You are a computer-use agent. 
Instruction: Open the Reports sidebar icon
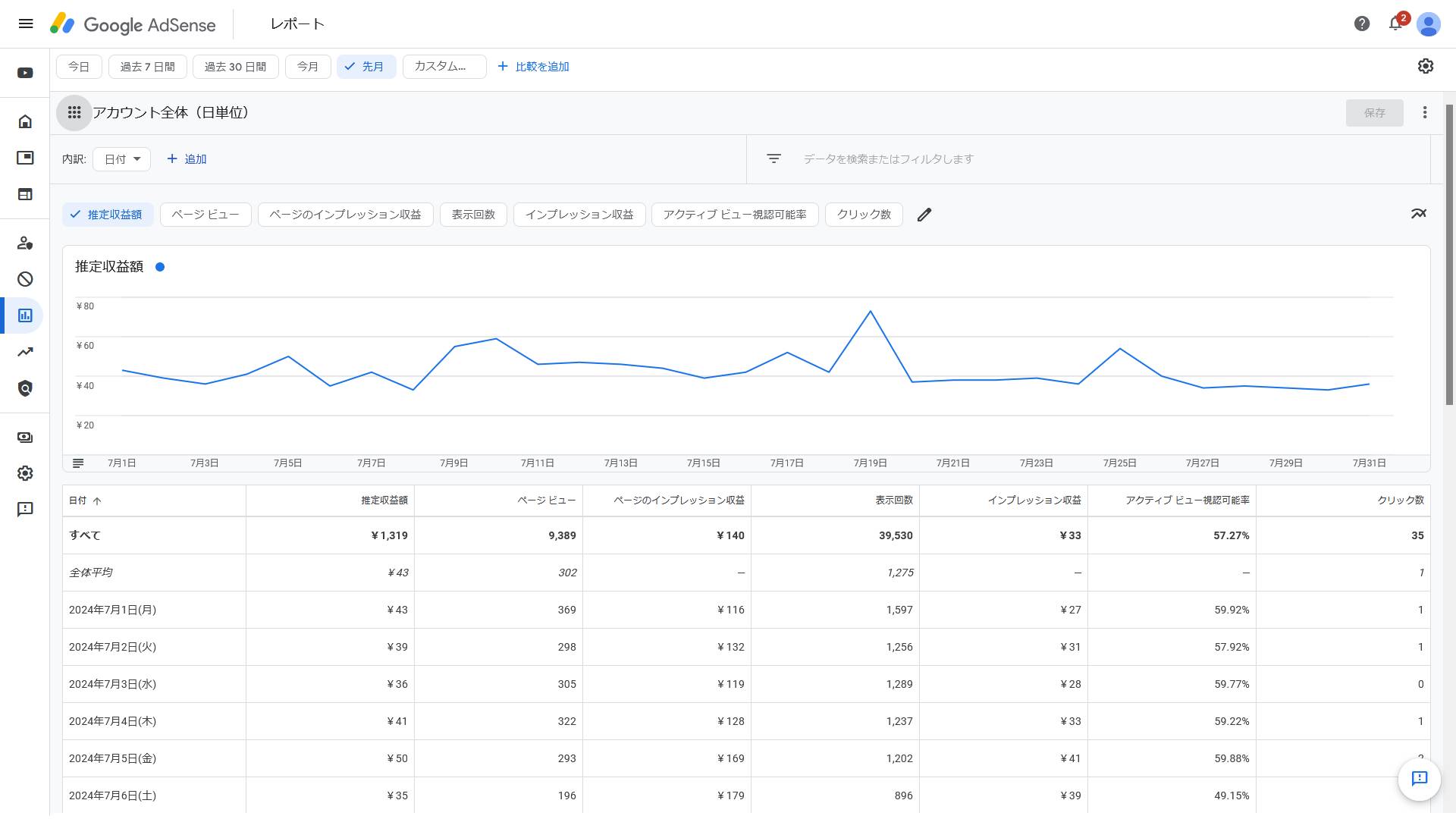[x=25, y=315]
